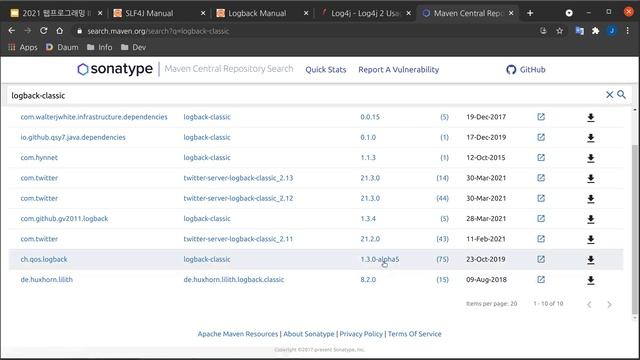Download io.github.qsy7.java.dependencies logback-classic artifact

tap(591, 138)
